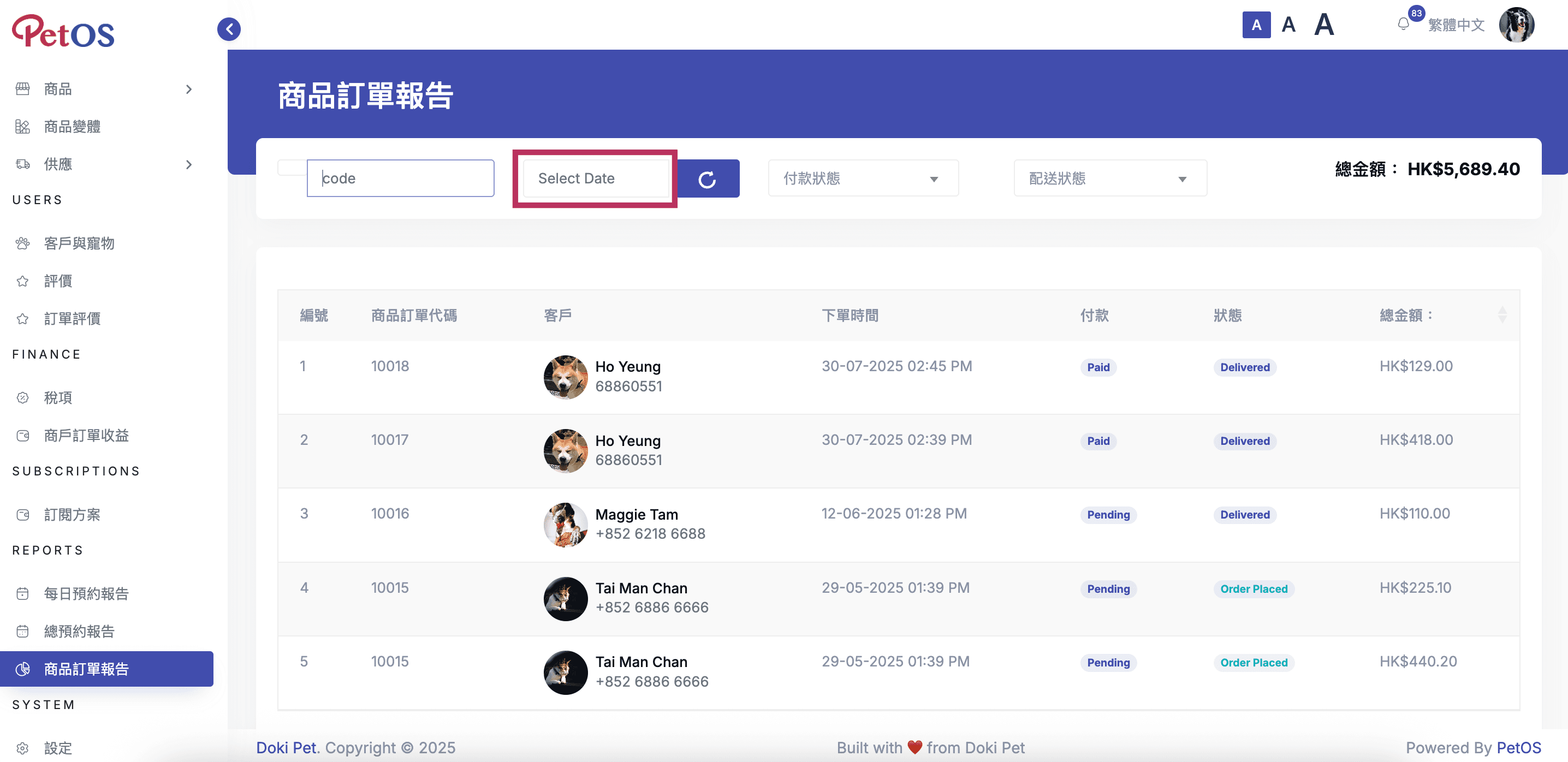Viewport: 1568px width, 762px height.
Task: Open the 付款狀態 dropdown
Action: [863, 178]
